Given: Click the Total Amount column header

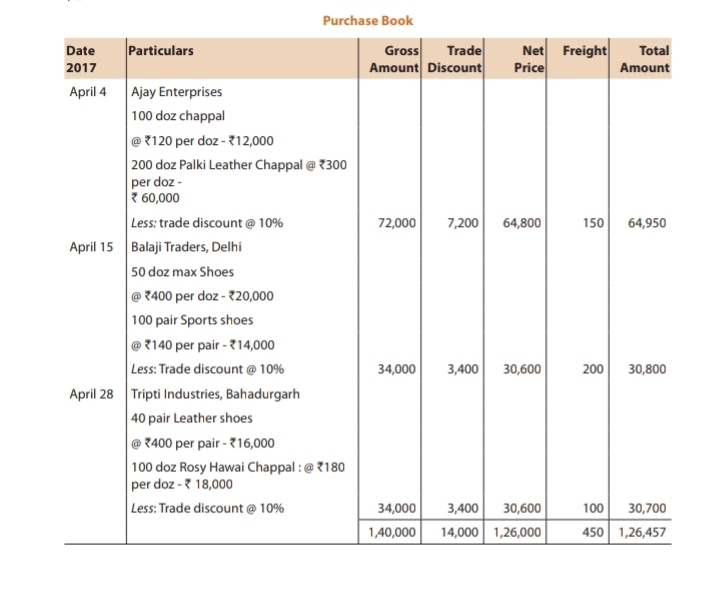Looking at the screenshot, I should 645,59.
